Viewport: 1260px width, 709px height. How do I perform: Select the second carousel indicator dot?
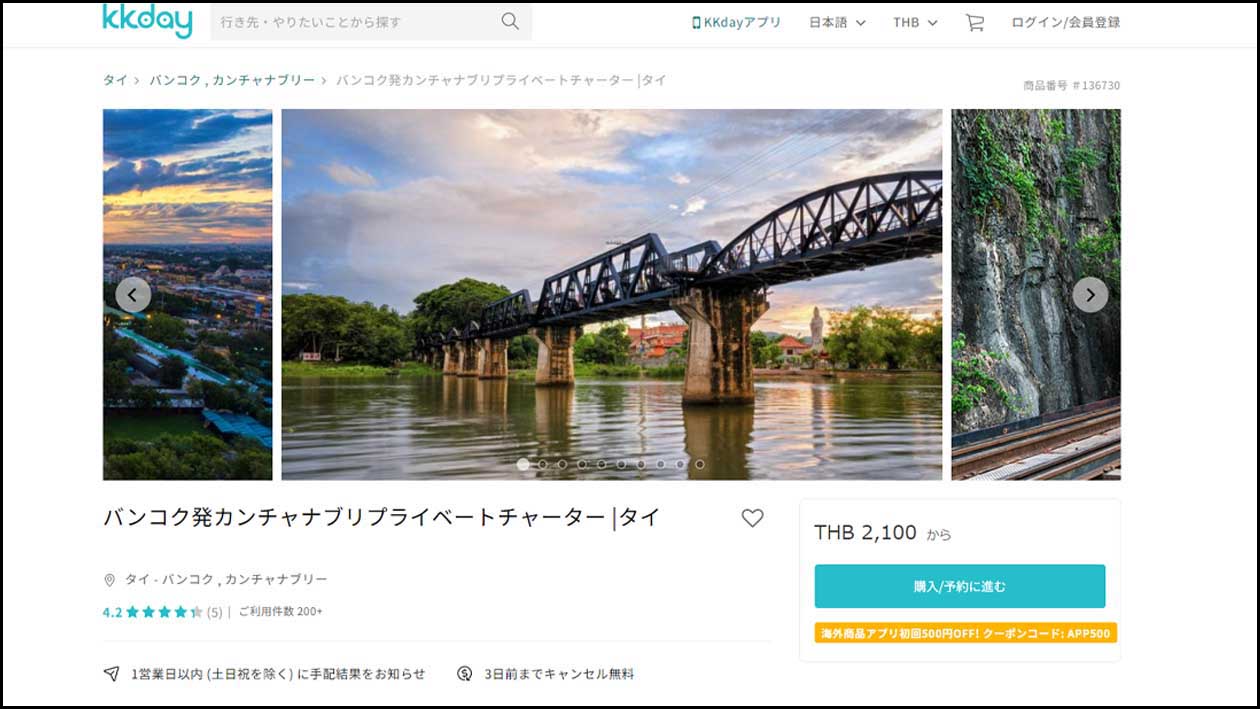(x=543, y=464)
